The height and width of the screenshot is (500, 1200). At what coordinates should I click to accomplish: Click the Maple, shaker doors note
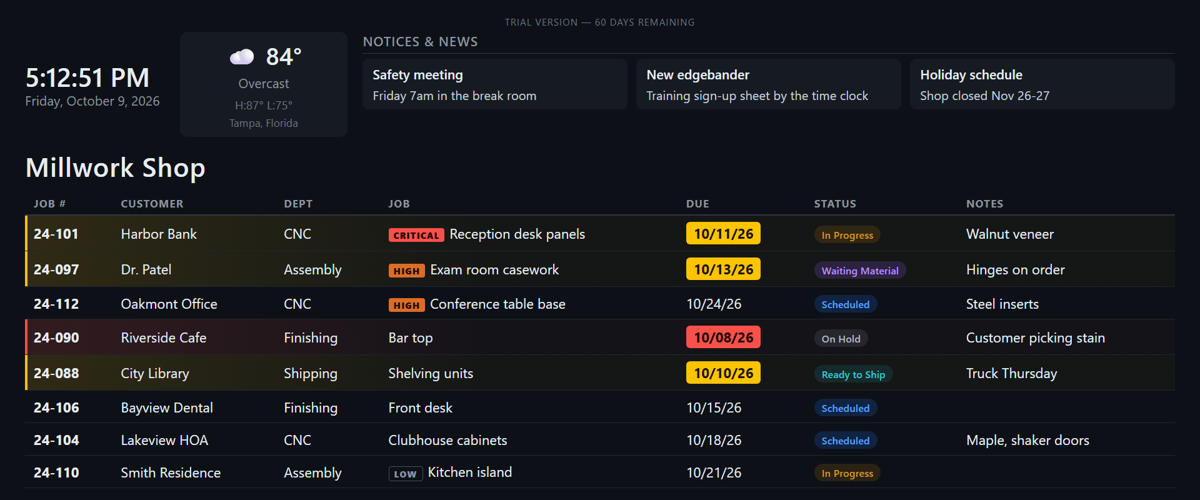[x=1028, y=440]
